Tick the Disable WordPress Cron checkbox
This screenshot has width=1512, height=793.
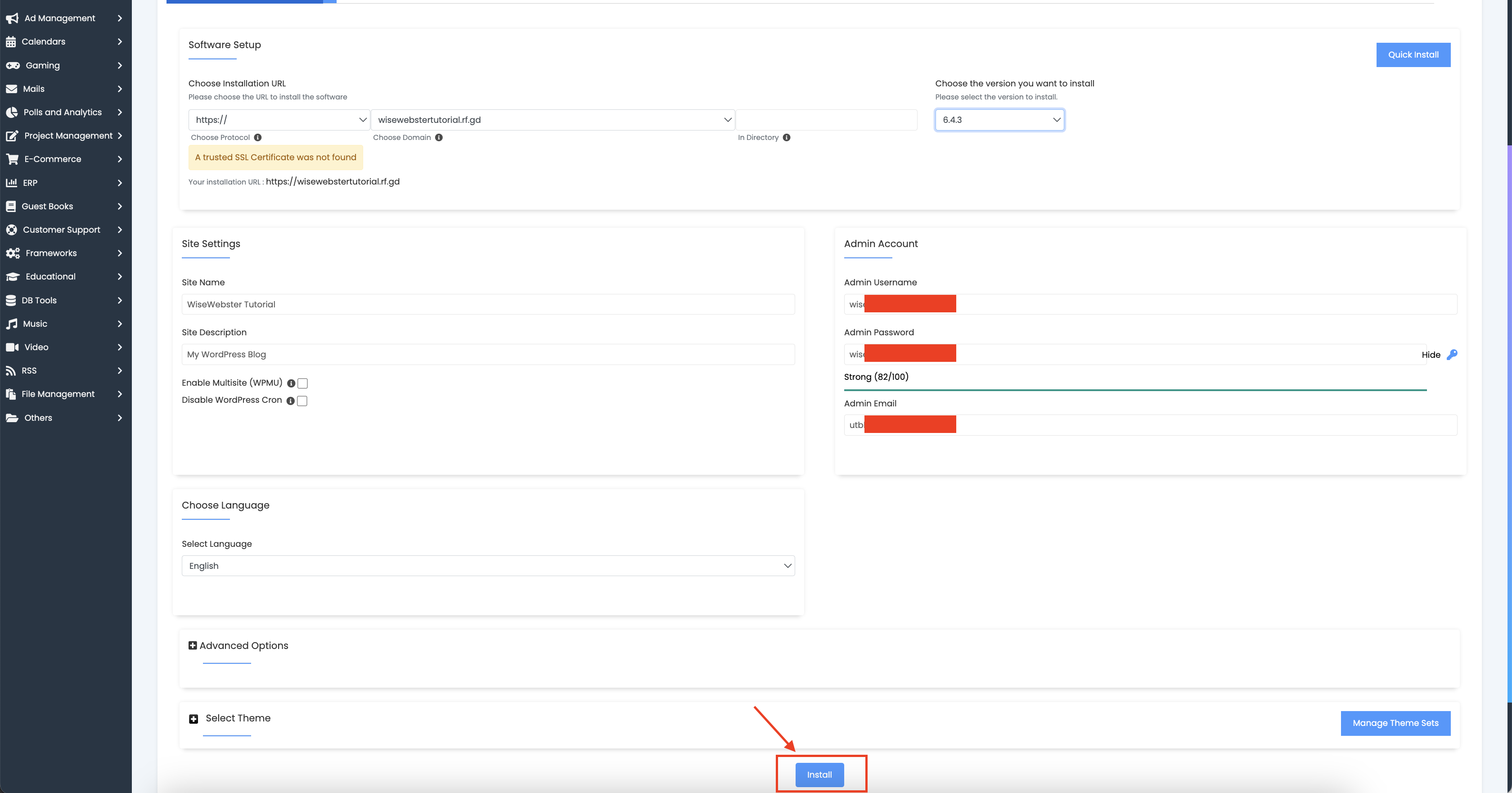pyautogui.click(x=302, y=401)
